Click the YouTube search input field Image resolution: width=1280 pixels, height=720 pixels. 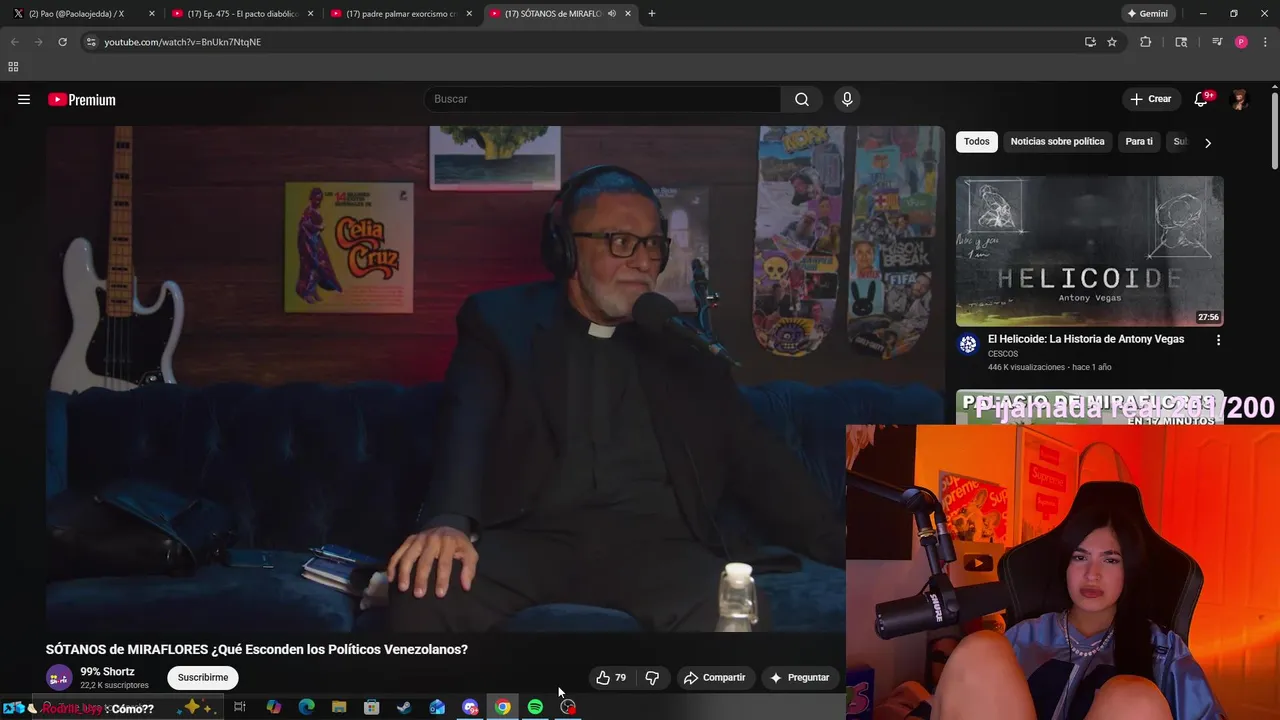tap(603, 99)
